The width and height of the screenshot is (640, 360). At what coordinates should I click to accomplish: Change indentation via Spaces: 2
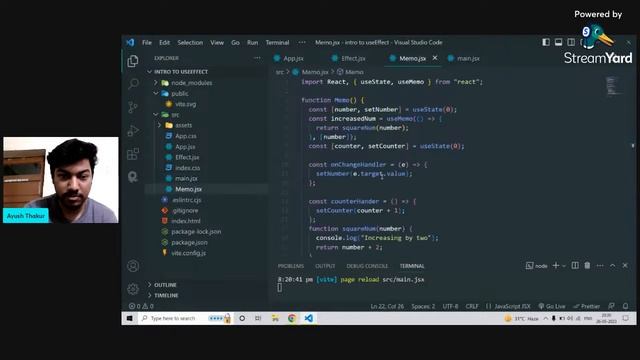click(x=423, y=306)
